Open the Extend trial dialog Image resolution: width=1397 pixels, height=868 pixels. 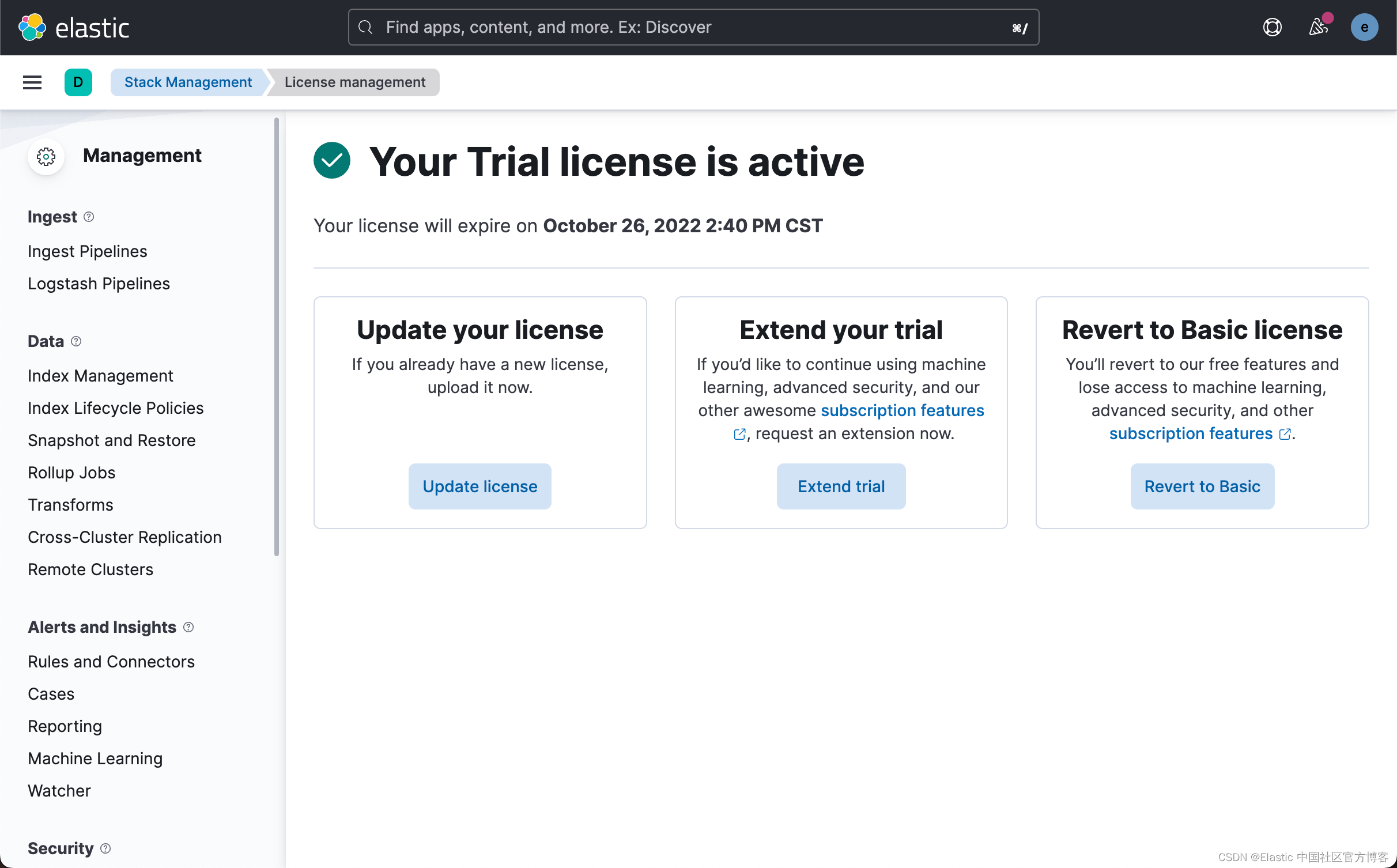point(840,486)
